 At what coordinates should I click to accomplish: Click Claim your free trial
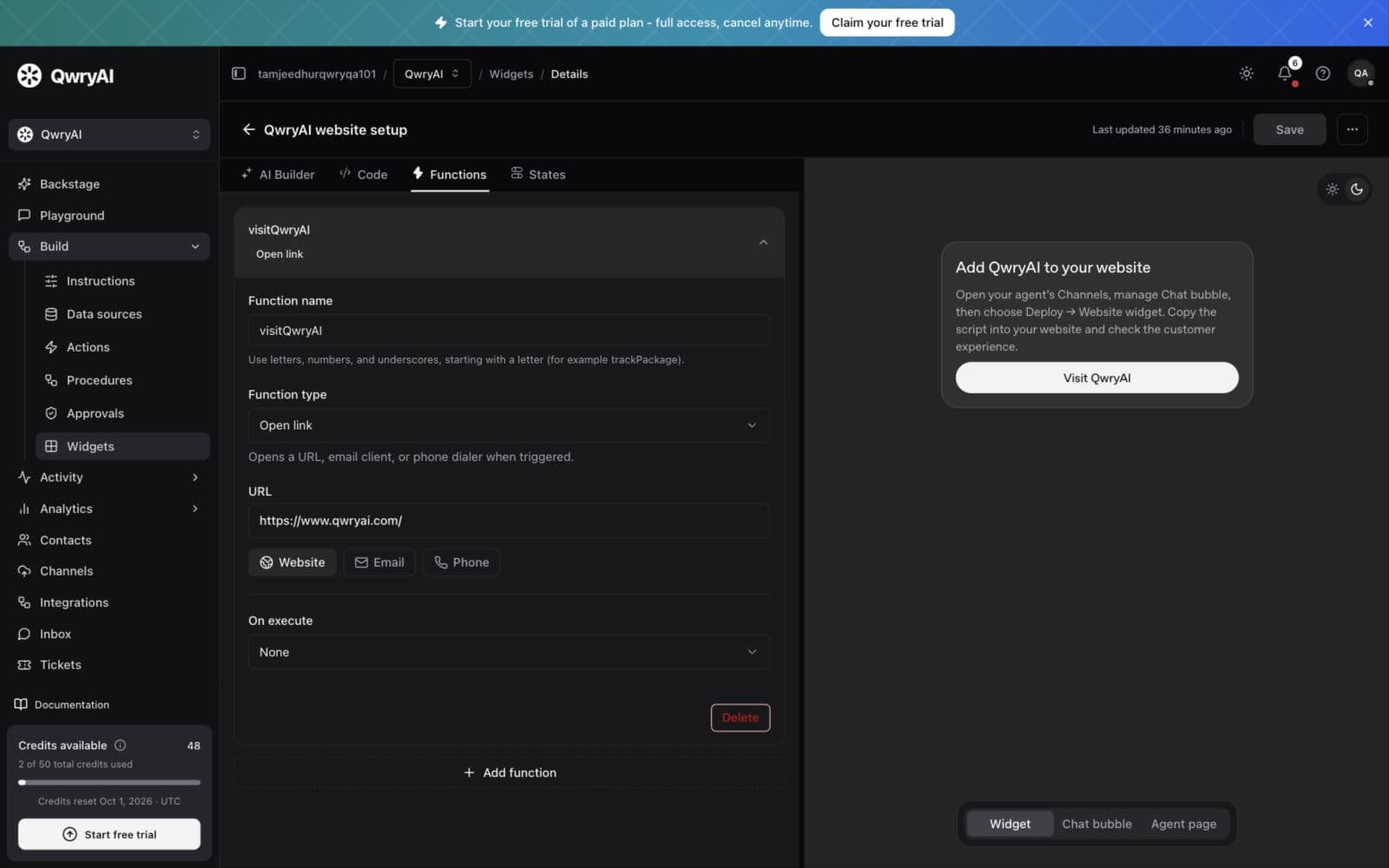click(887, 23)
